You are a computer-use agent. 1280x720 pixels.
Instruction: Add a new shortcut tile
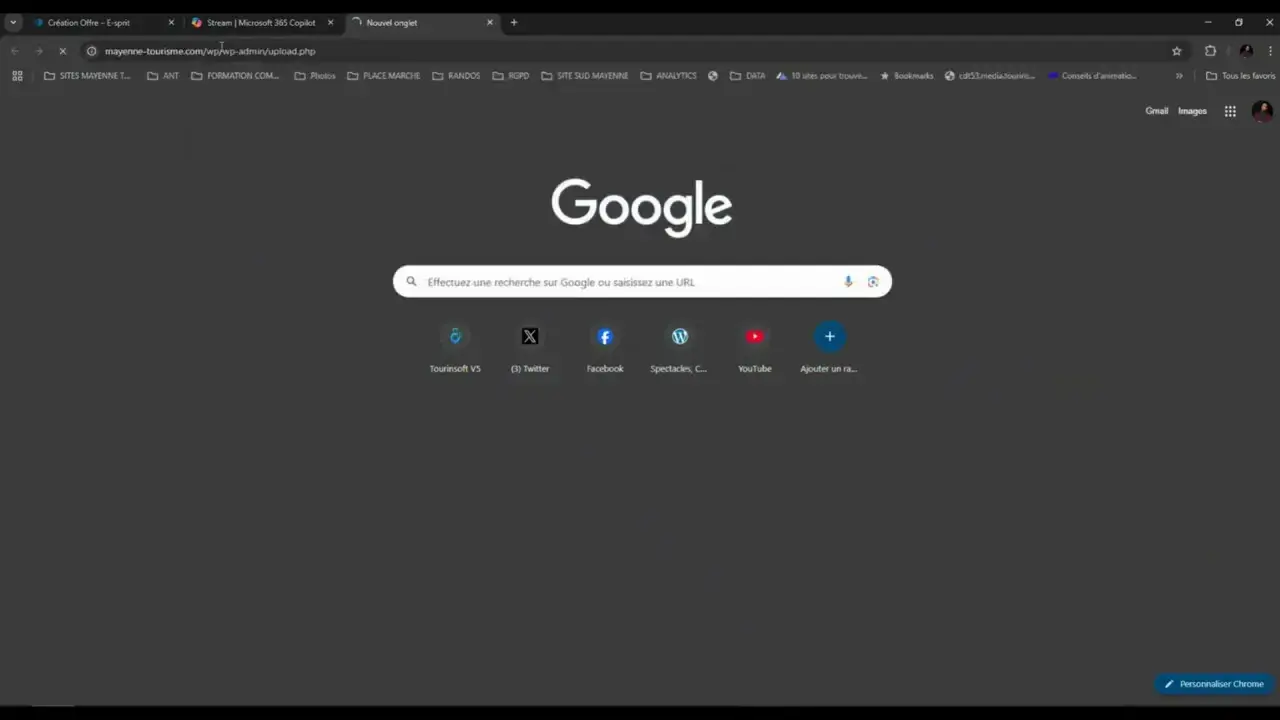829,337
